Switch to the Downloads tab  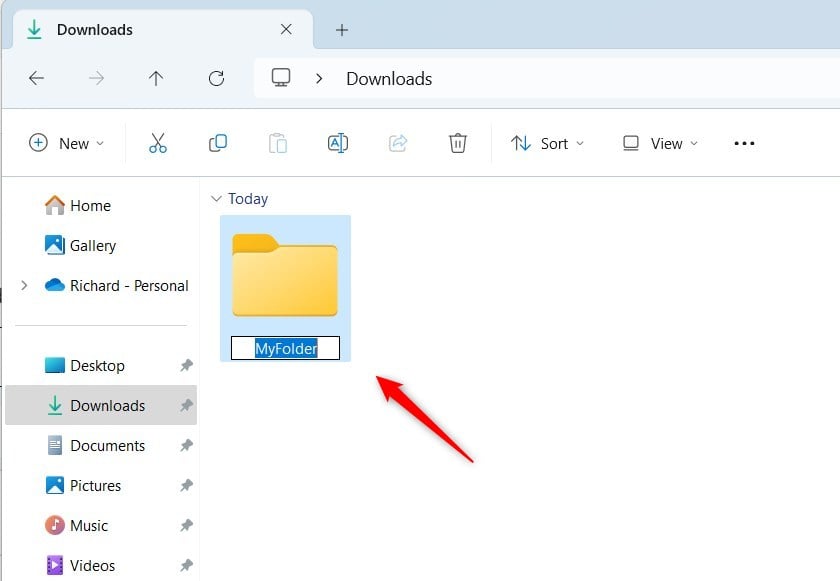95,30
